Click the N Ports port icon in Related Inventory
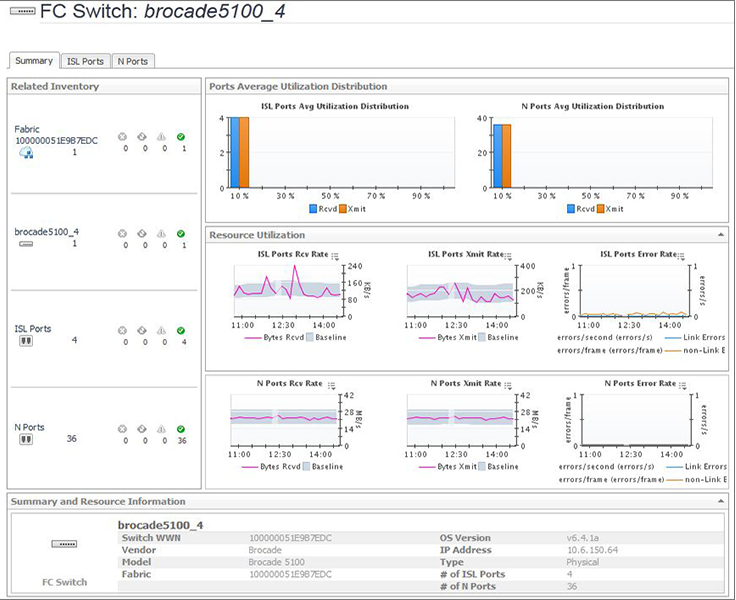This screenshot has width=736, height=600. tap(26, 439)
